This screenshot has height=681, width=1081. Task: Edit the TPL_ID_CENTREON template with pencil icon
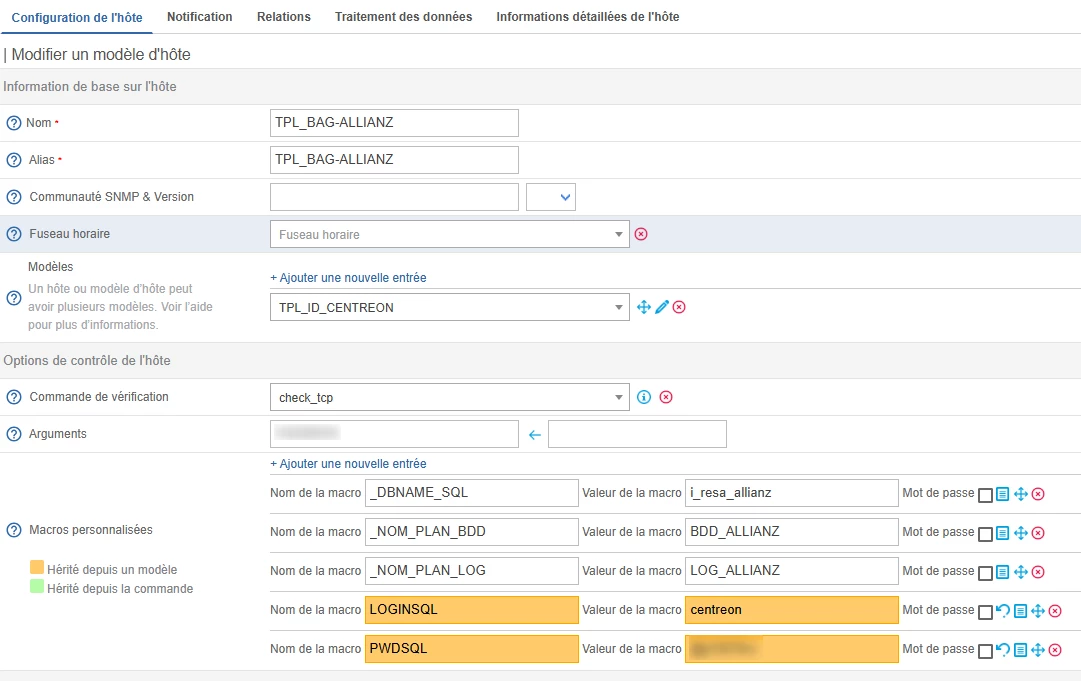(661, 307)
